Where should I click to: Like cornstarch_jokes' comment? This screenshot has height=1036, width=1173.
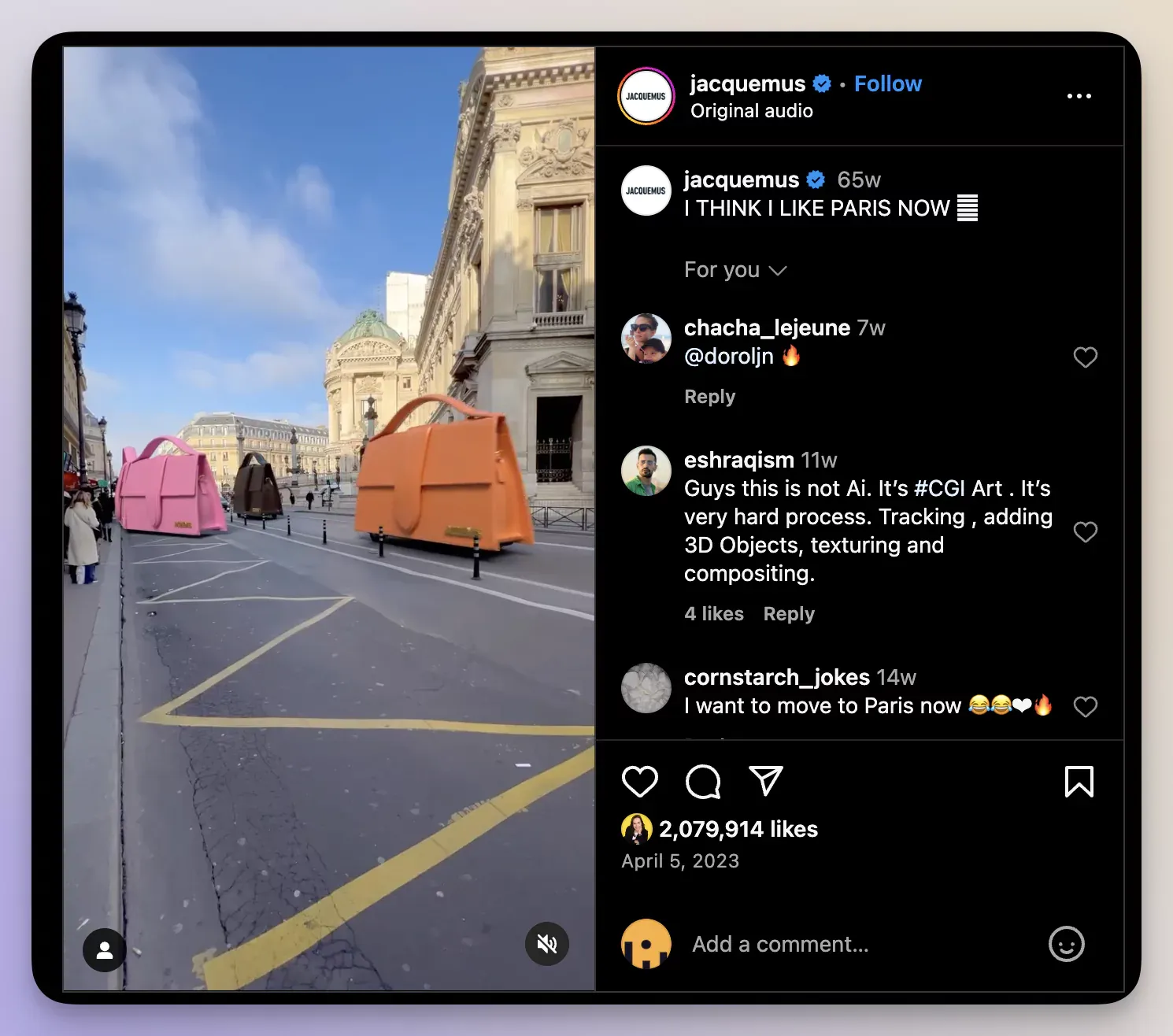tap(1086, 707)
